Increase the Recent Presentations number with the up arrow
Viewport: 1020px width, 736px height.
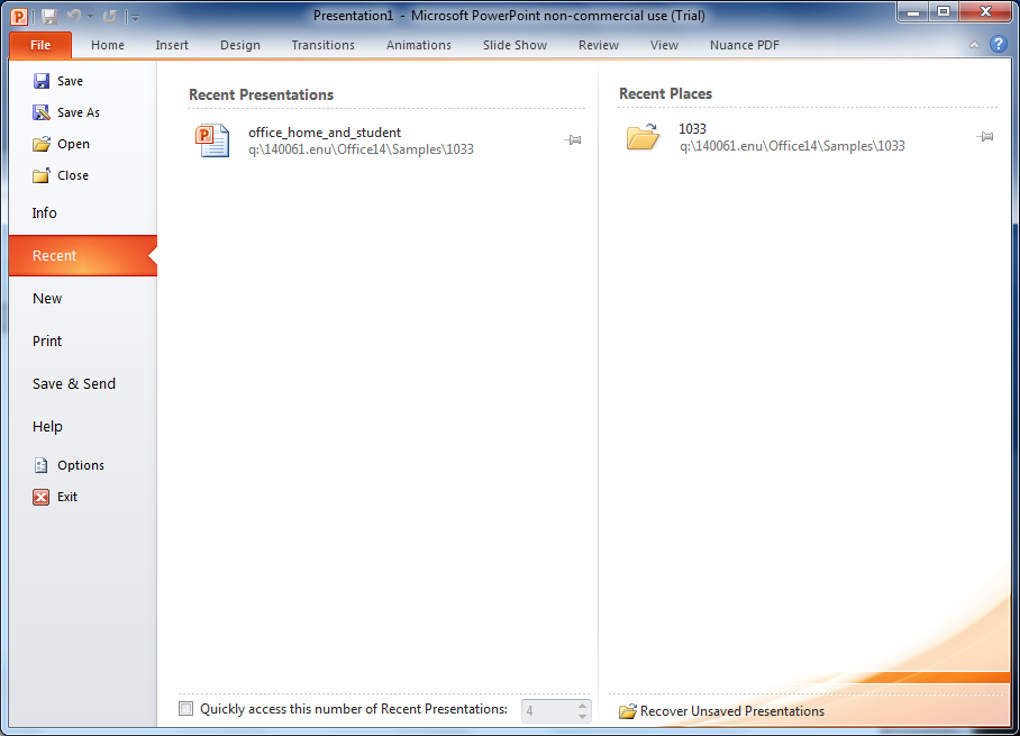(582, 705)
